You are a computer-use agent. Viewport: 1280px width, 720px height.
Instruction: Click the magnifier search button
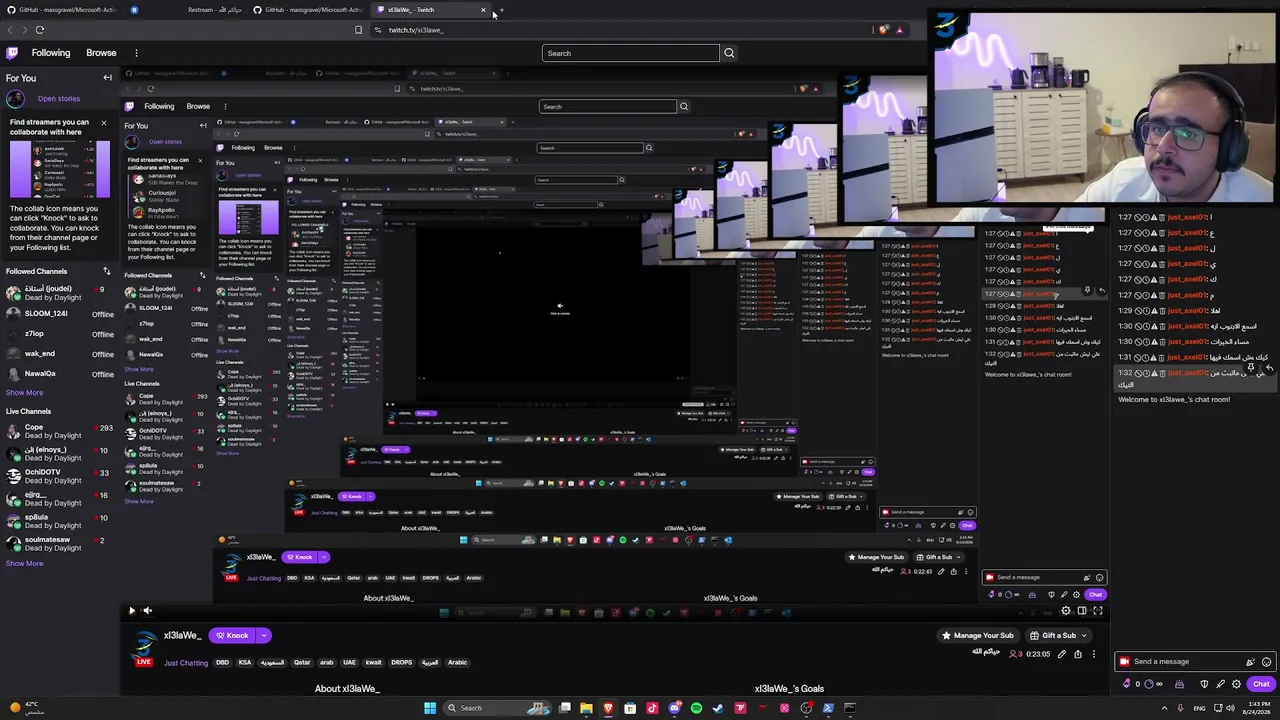729,53
